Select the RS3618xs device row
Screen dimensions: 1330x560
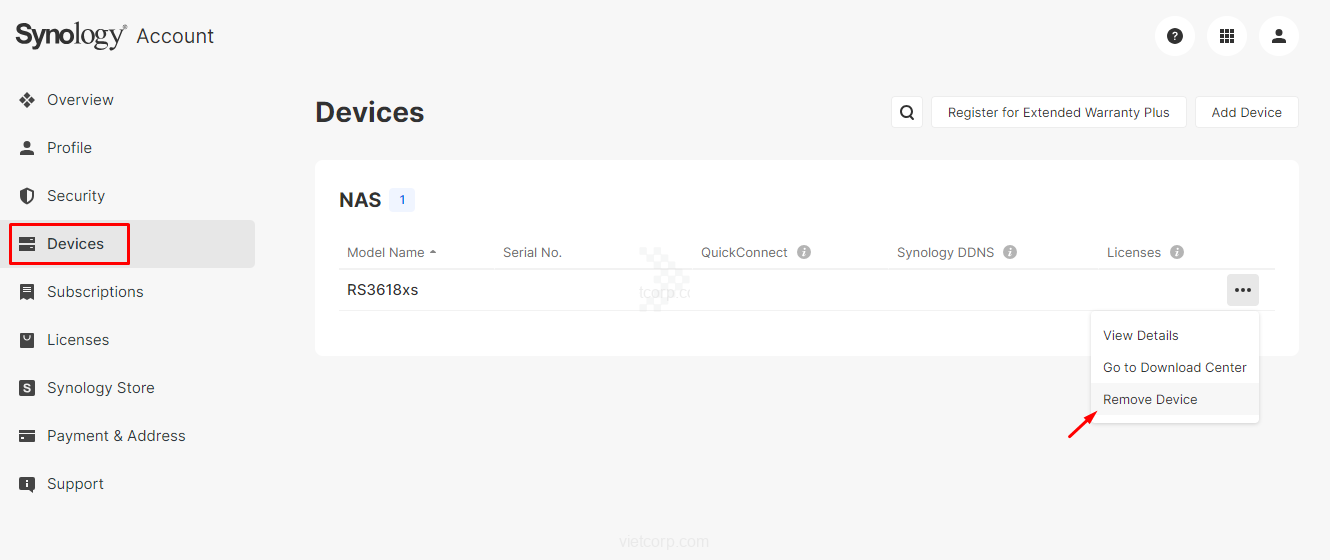383,291
